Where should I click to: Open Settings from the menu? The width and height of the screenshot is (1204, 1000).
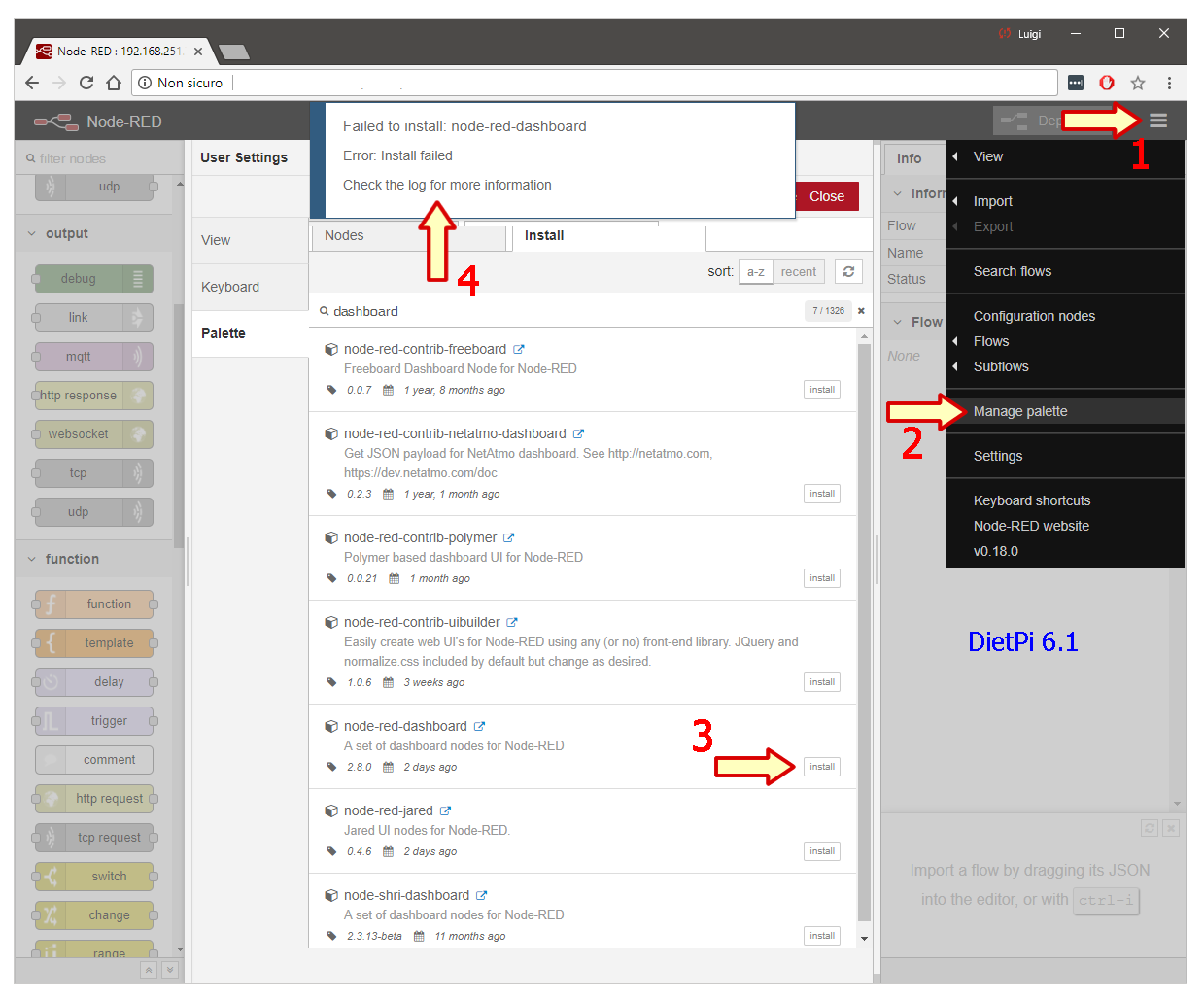(x=1064, y=456)
